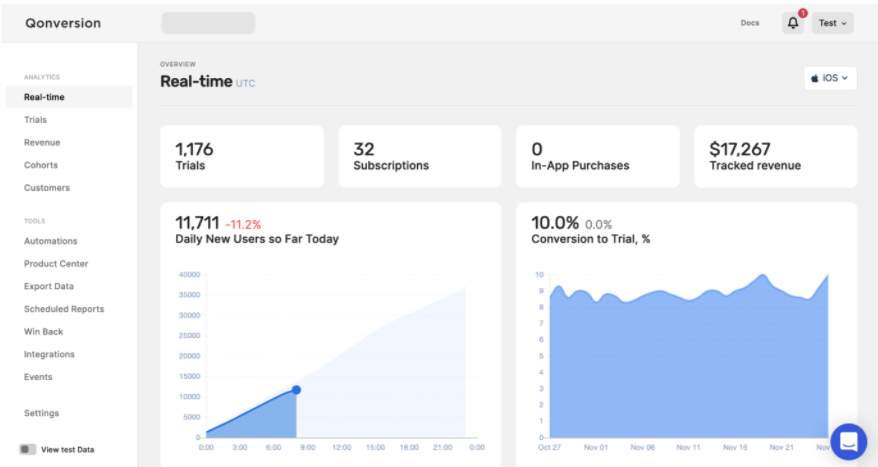Click the In-App Purchases card
This screenshot has height=467, width=878.
[598, 156]
